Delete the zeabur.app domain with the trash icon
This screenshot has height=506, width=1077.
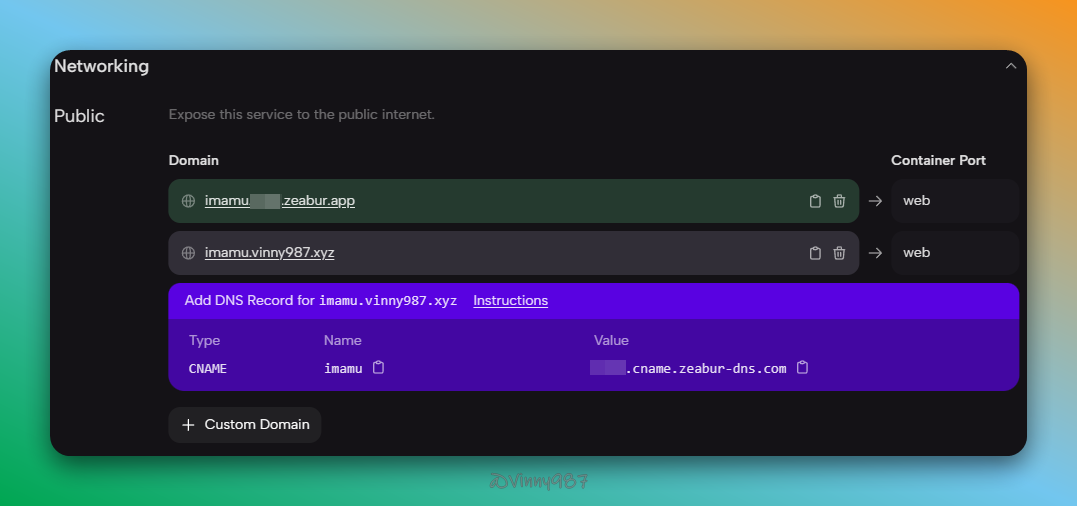pyautogui.click(x=839, y=201)
